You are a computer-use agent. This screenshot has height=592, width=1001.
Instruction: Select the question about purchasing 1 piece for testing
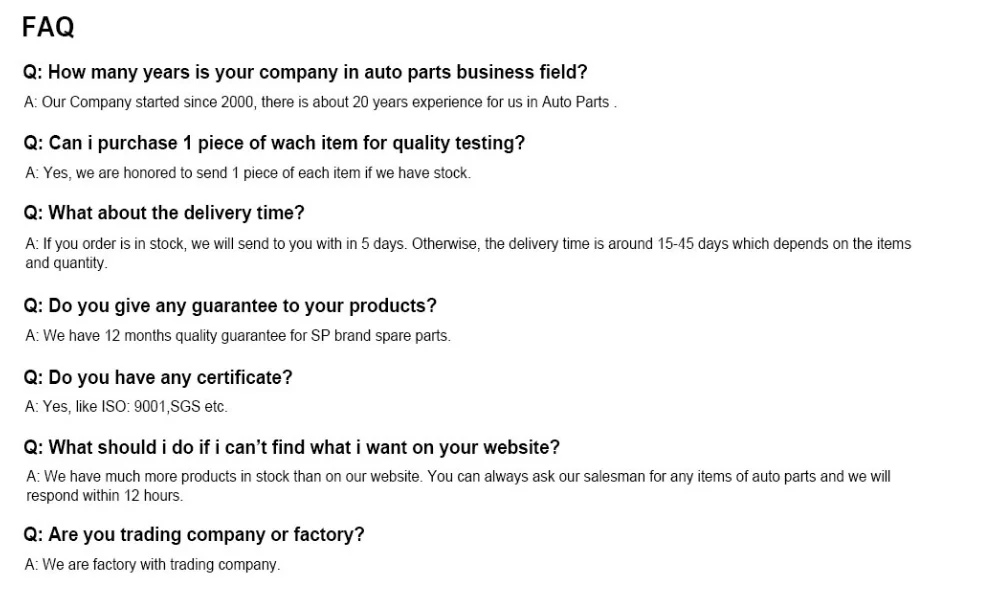pos(273,143)
